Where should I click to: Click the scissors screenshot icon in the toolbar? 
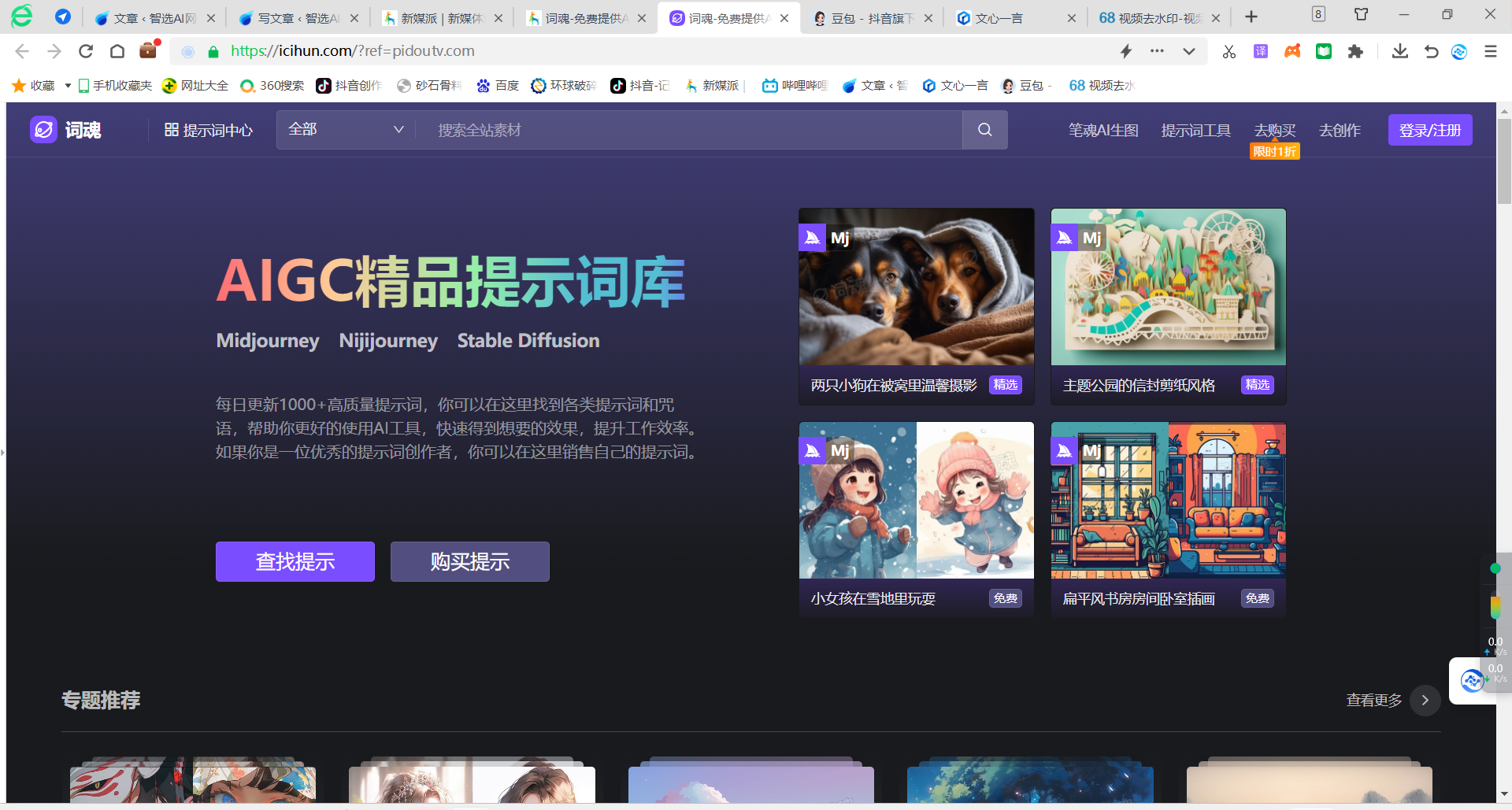1228,50
